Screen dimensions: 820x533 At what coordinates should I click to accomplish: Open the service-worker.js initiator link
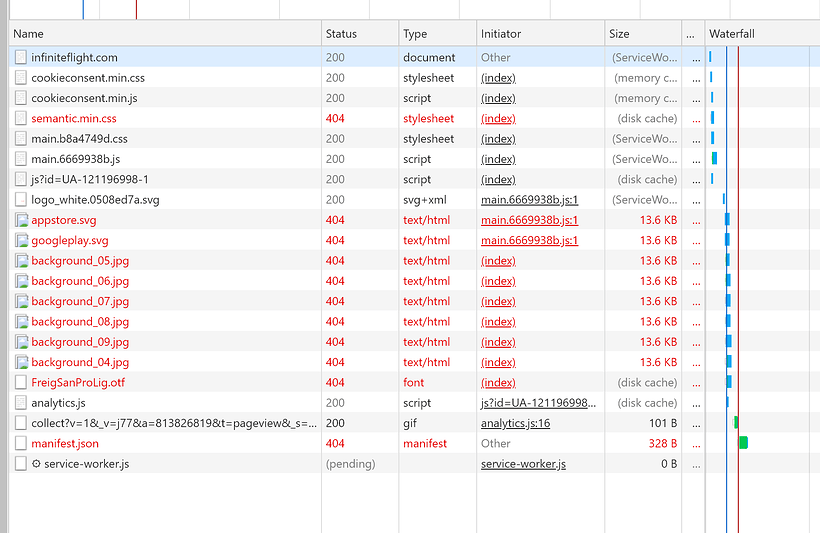pos(523,463)
